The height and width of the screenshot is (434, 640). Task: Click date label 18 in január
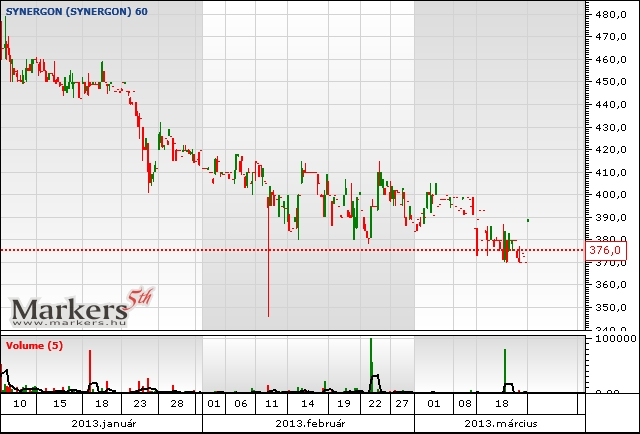(x=102, y=404)
